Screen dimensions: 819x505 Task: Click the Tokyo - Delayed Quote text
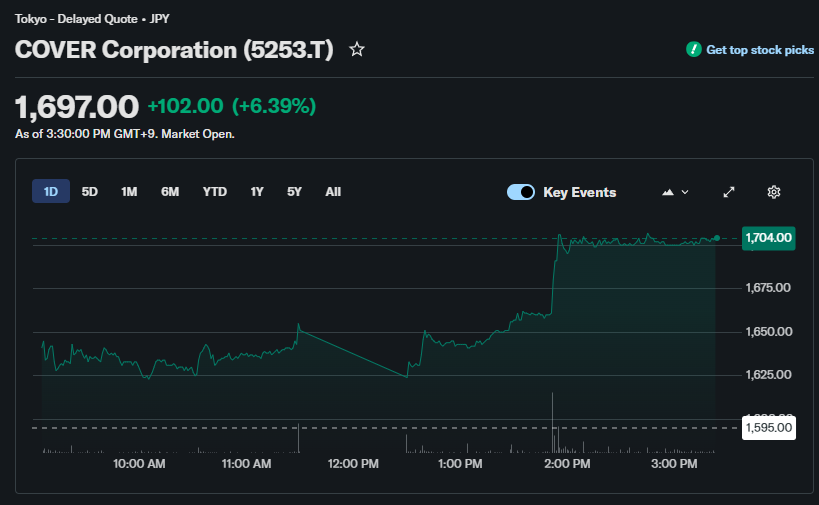(76, 19)
